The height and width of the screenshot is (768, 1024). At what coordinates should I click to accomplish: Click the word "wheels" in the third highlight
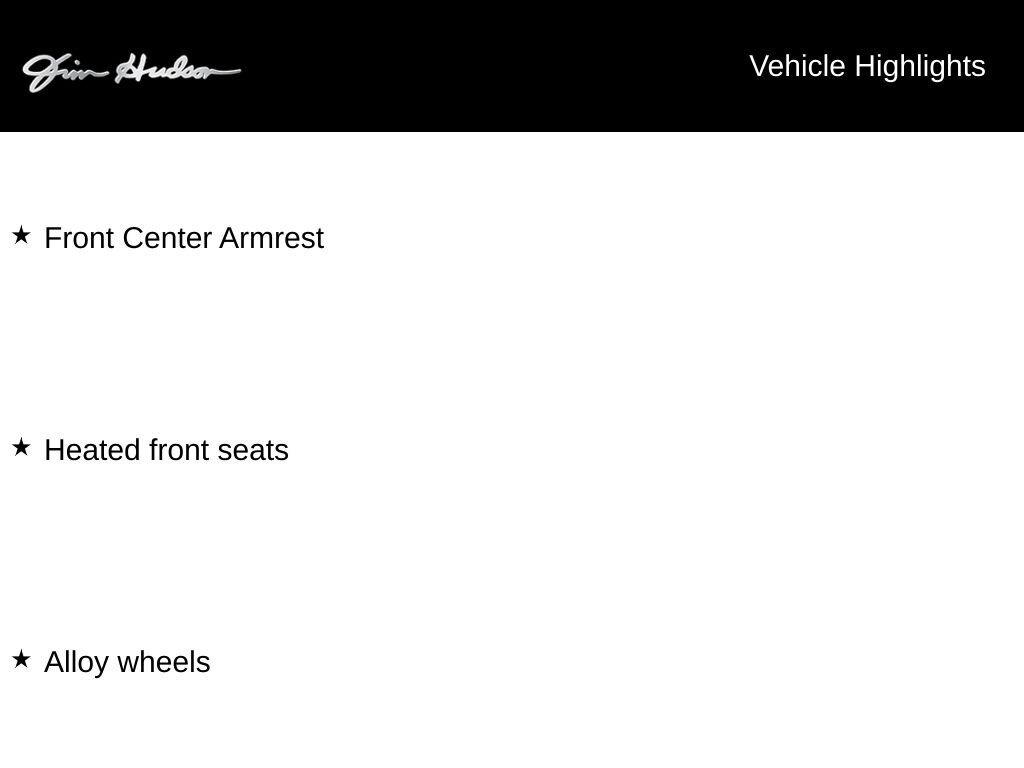coord(163,662)
